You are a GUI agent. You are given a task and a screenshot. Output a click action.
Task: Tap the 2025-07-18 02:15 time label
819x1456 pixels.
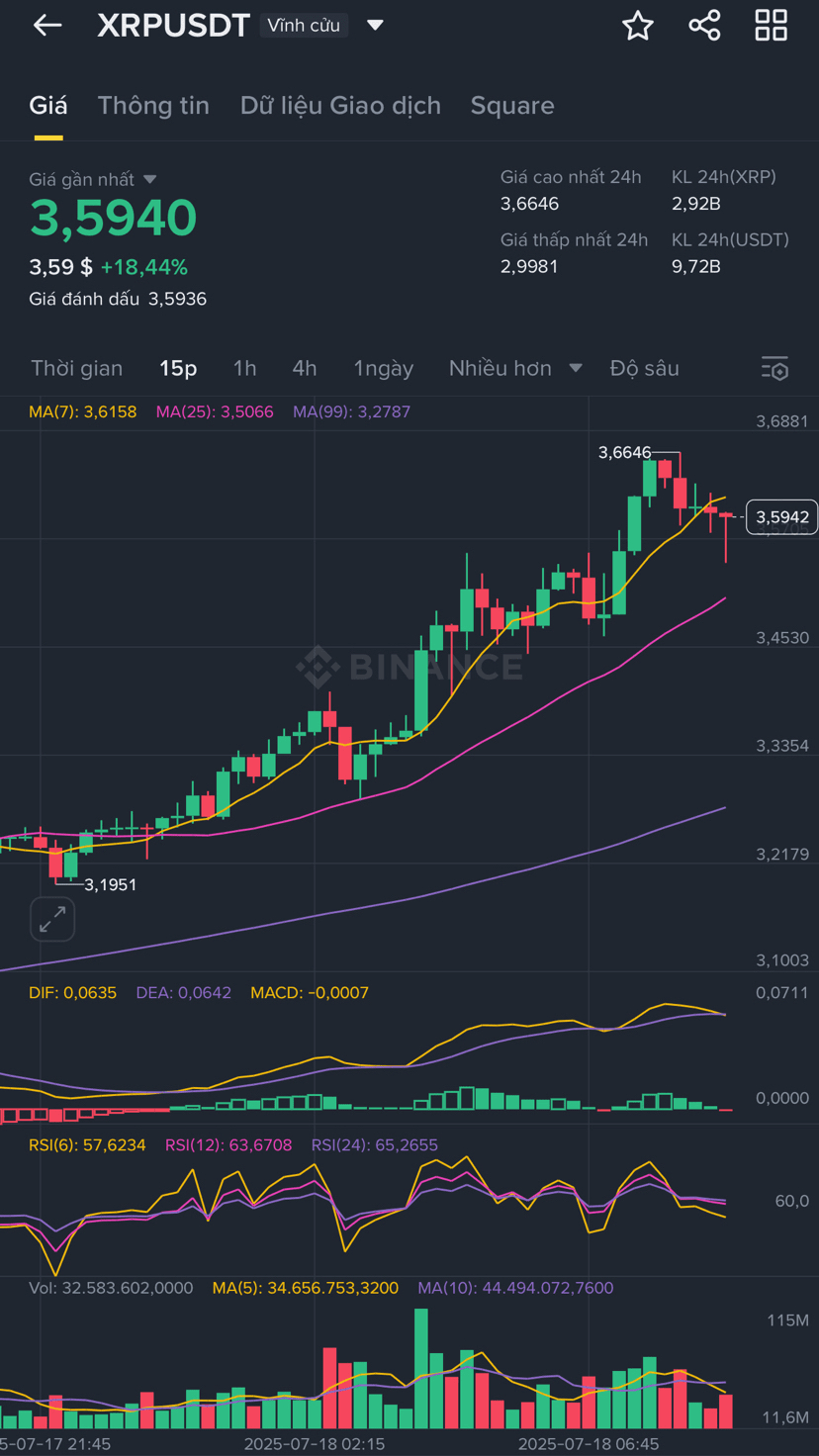click(315, 1444)
